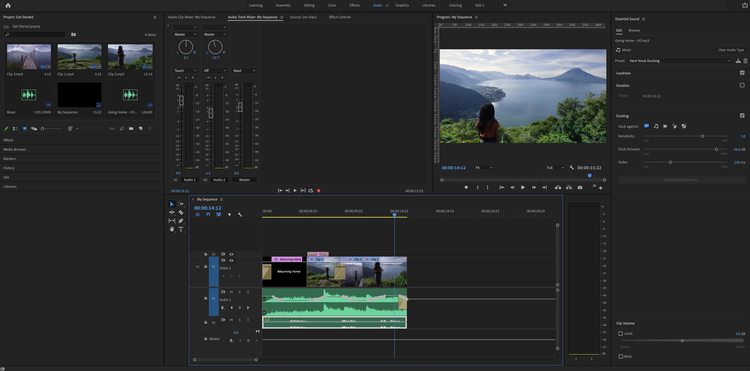Image resolution: width=750 pixels, height=371 pixels.
Task: Go to In point in Program monitor
Action: coord(501,187)
